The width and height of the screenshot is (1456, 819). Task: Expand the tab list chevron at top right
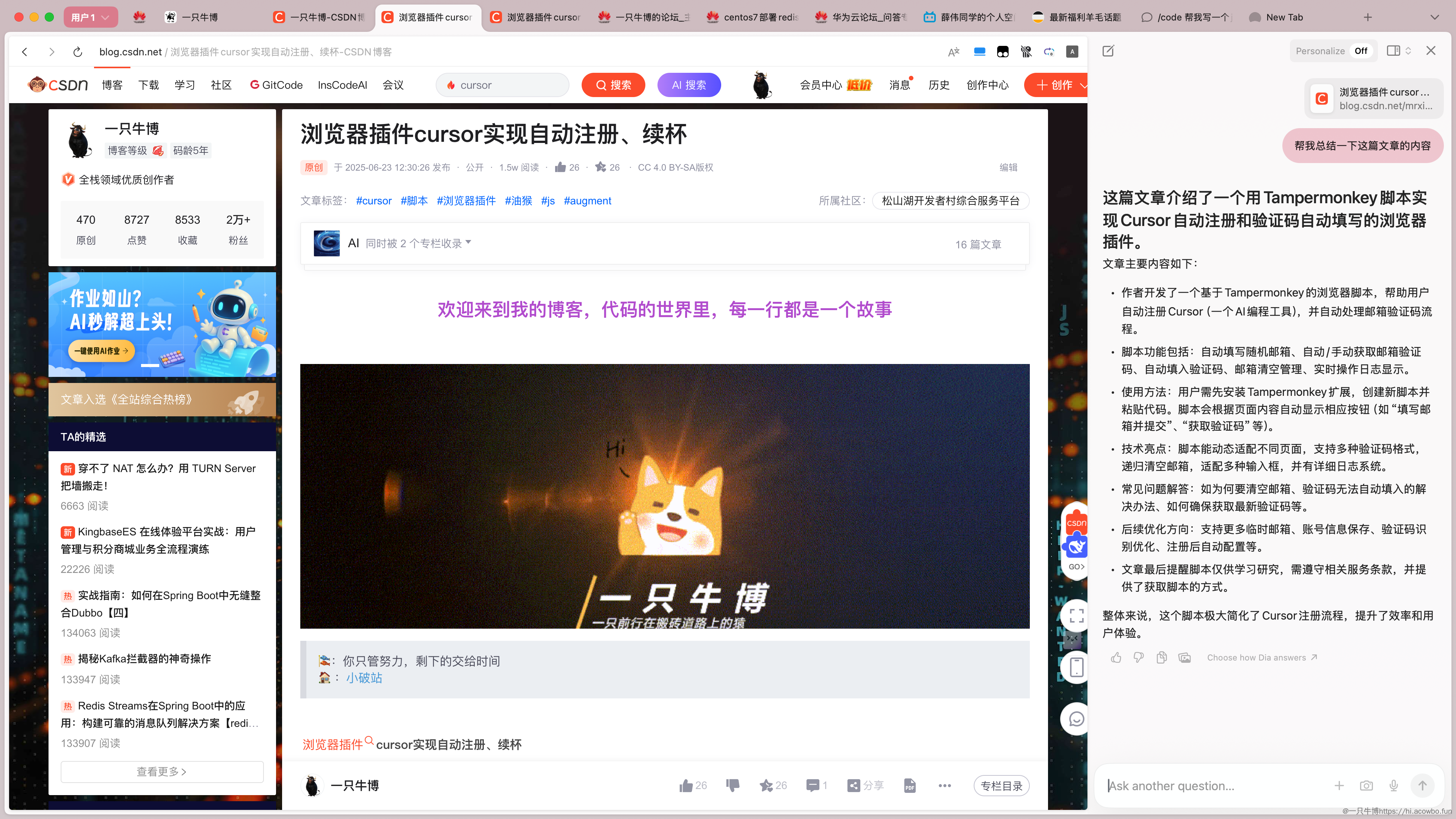point(1434,17)
